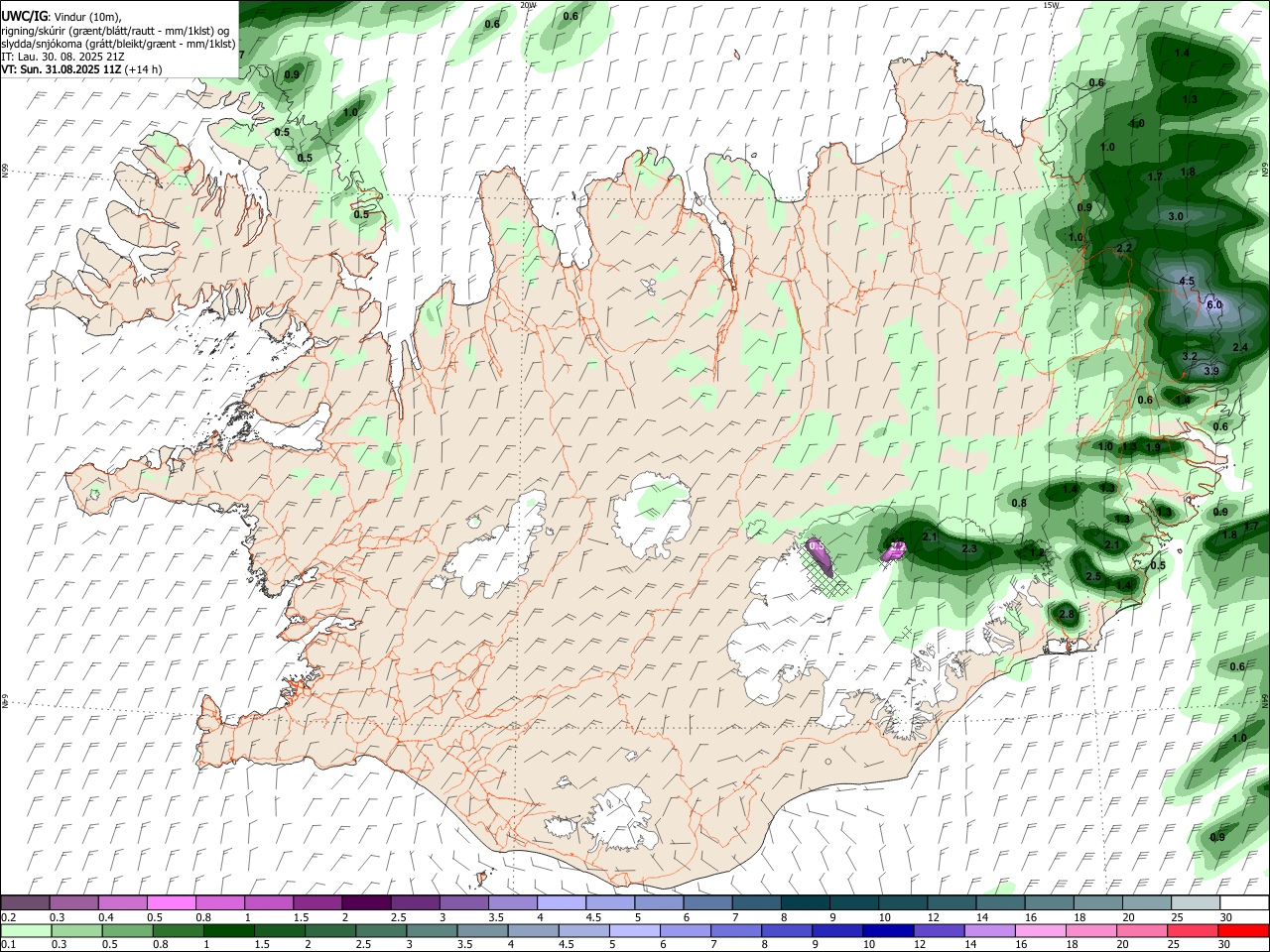
Task: Click the 2.3 value north of Vatnajökull
Action: click(x=969, y=548)
